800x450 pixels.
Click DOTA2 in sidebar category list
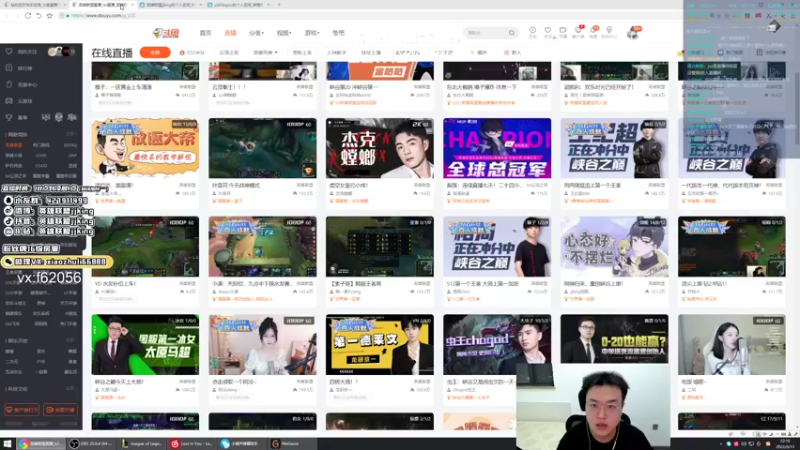(70, 145)
